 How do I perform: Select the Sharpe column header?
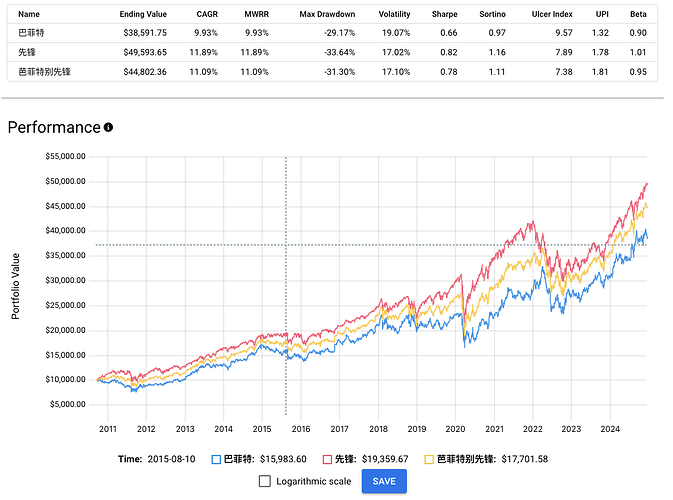coord(445,15)
